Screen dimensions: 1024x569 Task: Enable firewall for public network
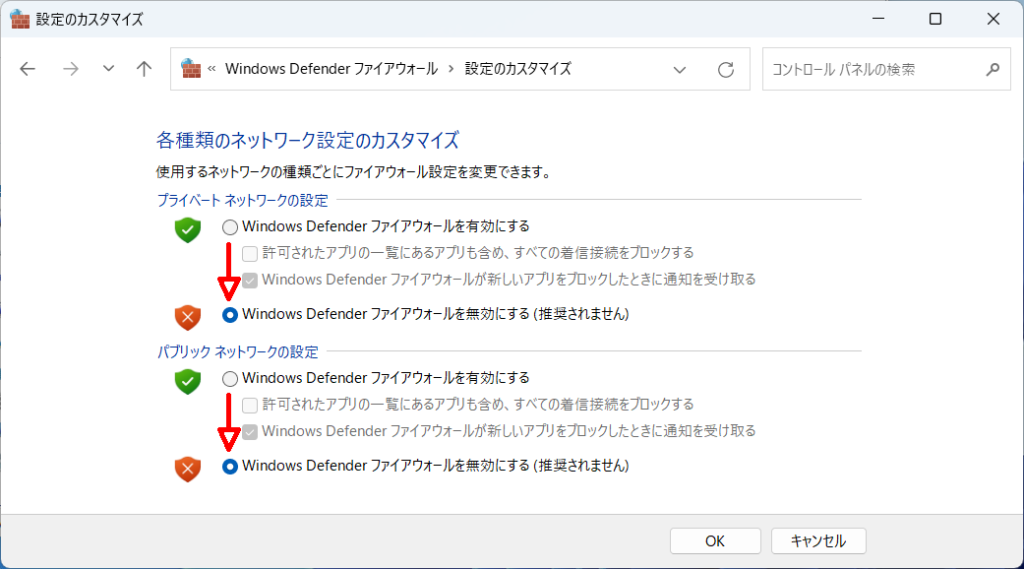click(230, 379)
